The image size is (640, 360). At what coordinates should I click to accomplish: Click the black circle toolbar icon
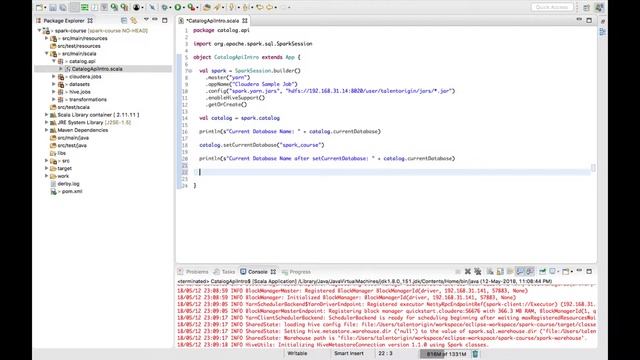[x=136, y=7]
